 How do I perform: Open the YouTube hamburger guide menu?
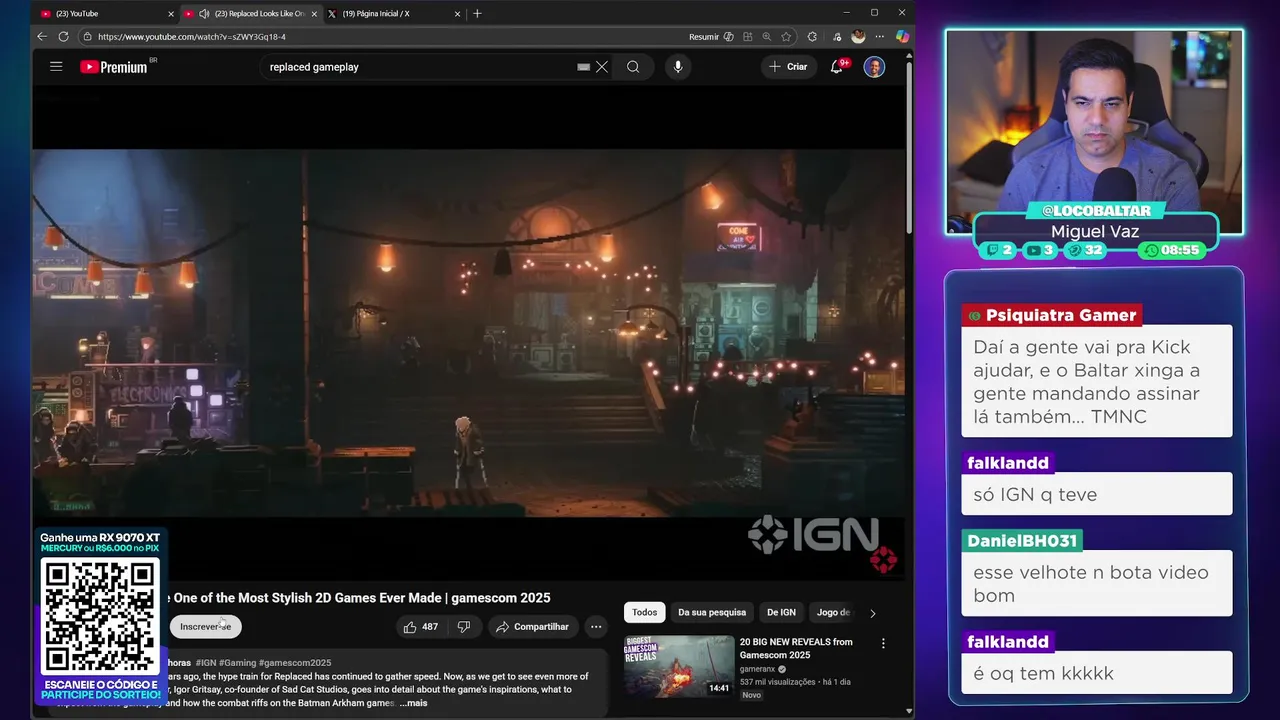56,67
